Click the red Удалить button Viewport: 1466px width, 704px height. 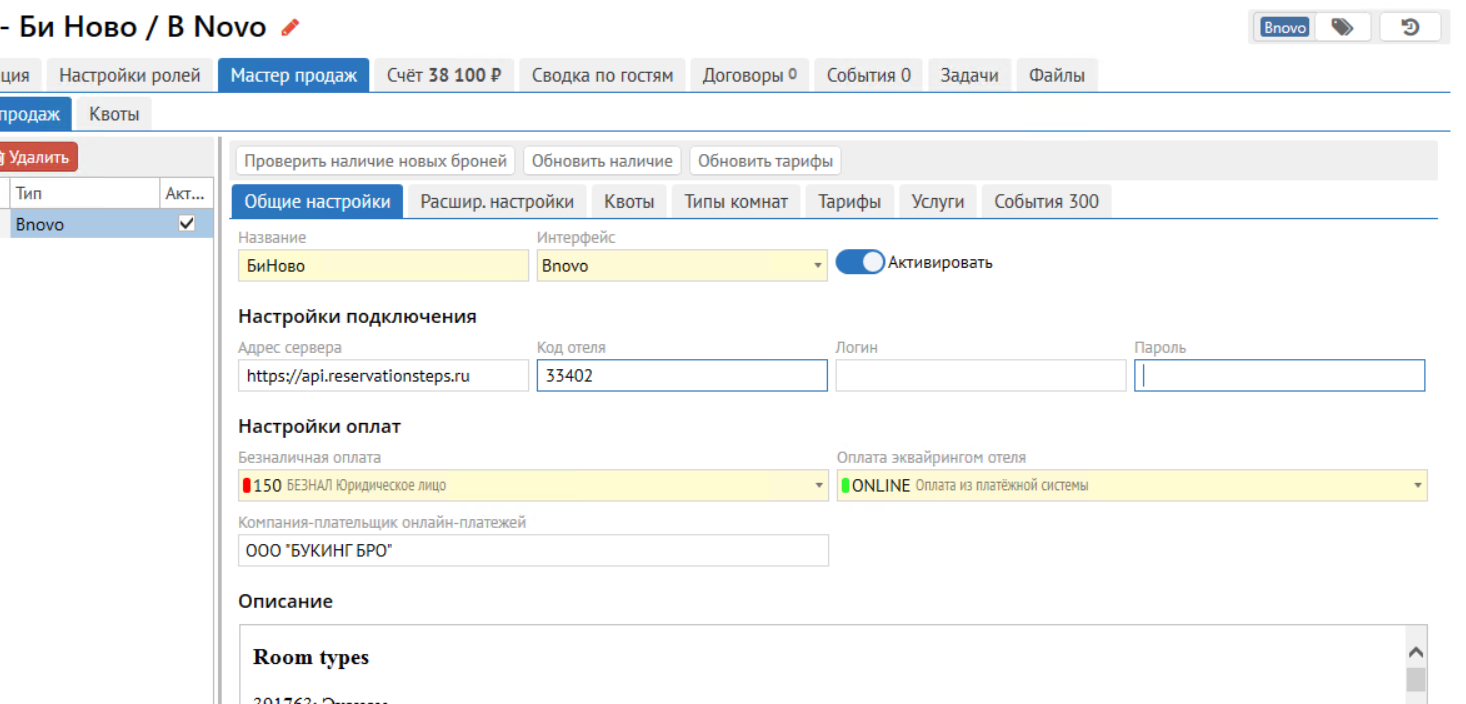tap(38, 157)
